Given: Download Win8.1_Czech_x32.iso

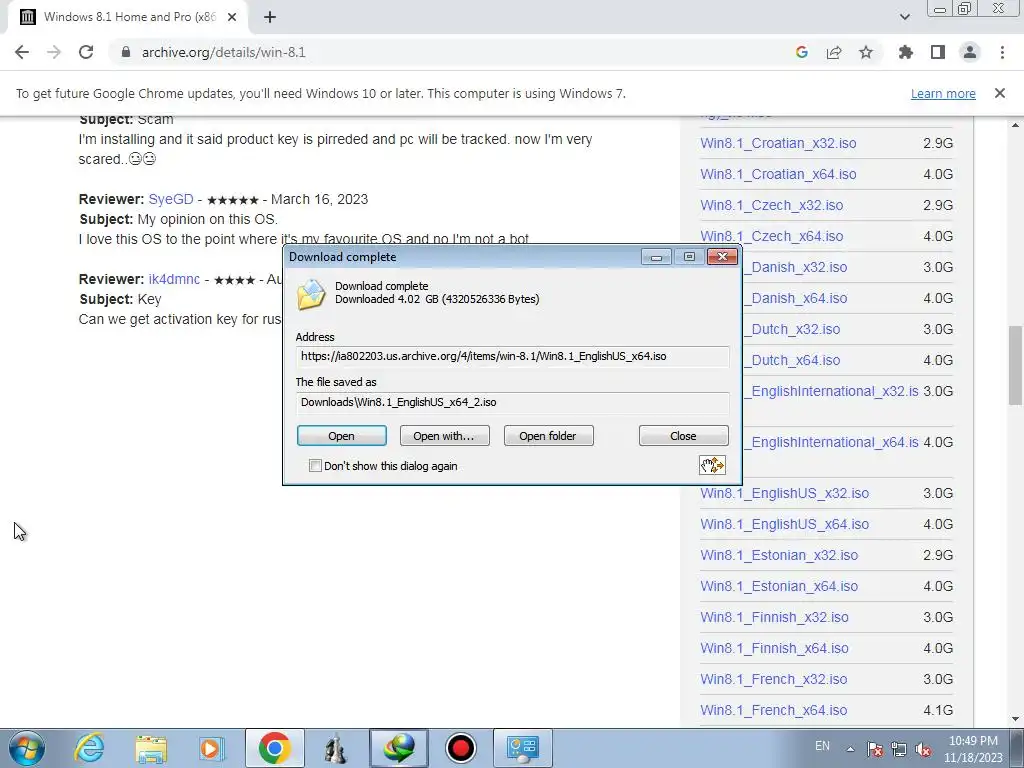Looking at the screenshot, I should click(x=772, y=205).
